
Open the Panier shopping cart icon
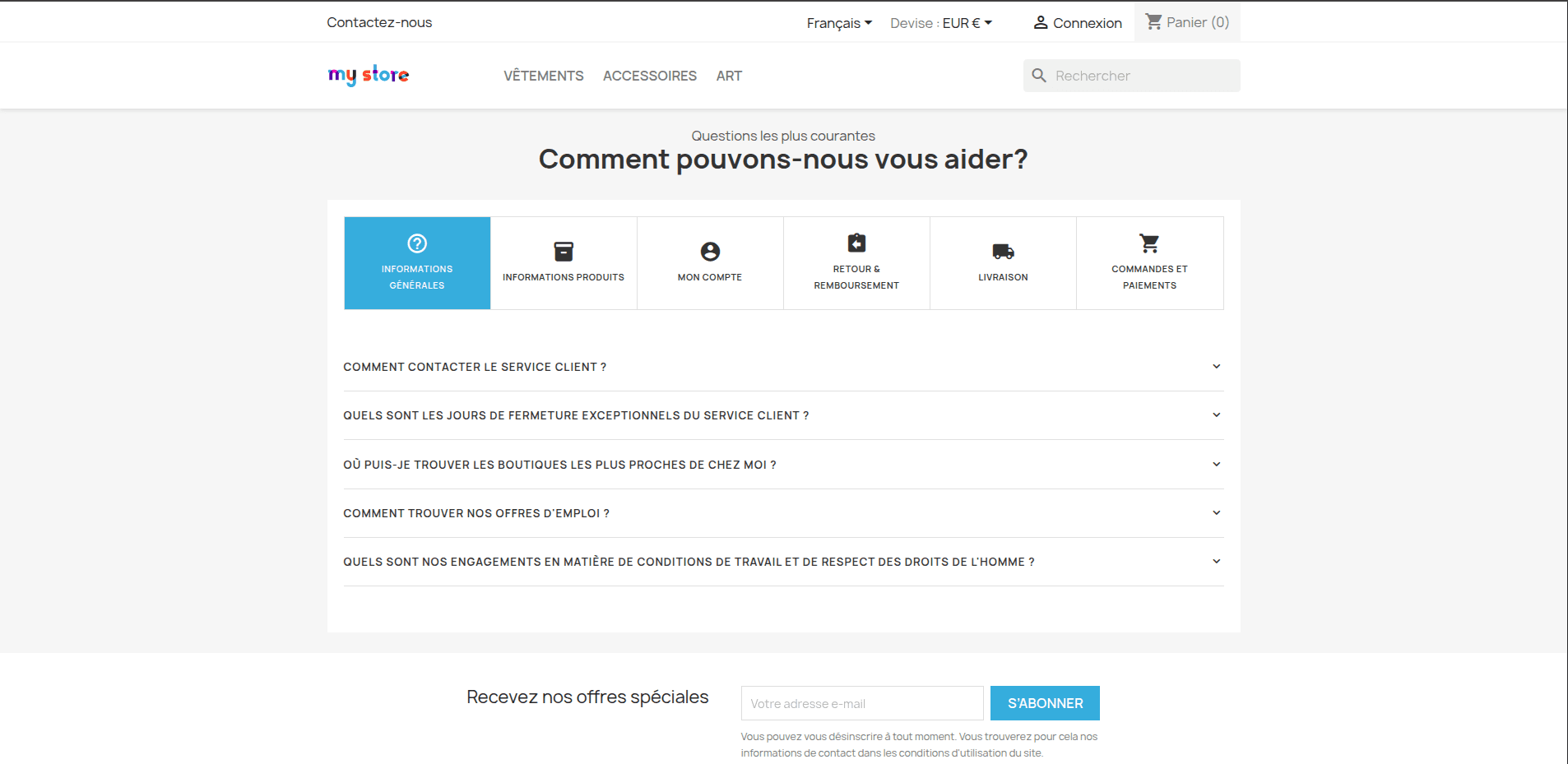point(1153,22)
